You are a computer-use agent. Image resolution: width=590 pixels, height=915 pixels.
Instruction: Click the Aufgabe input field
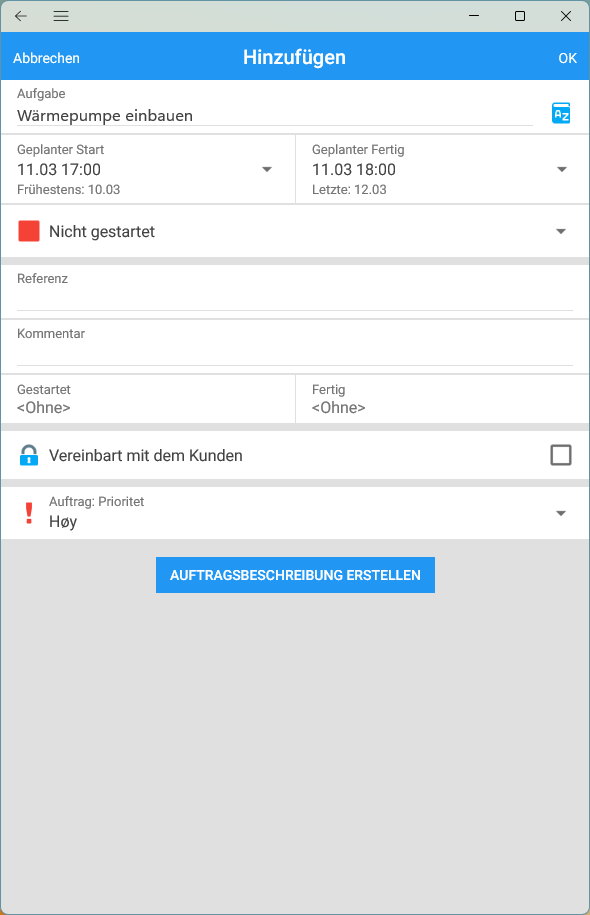(275, 116)
